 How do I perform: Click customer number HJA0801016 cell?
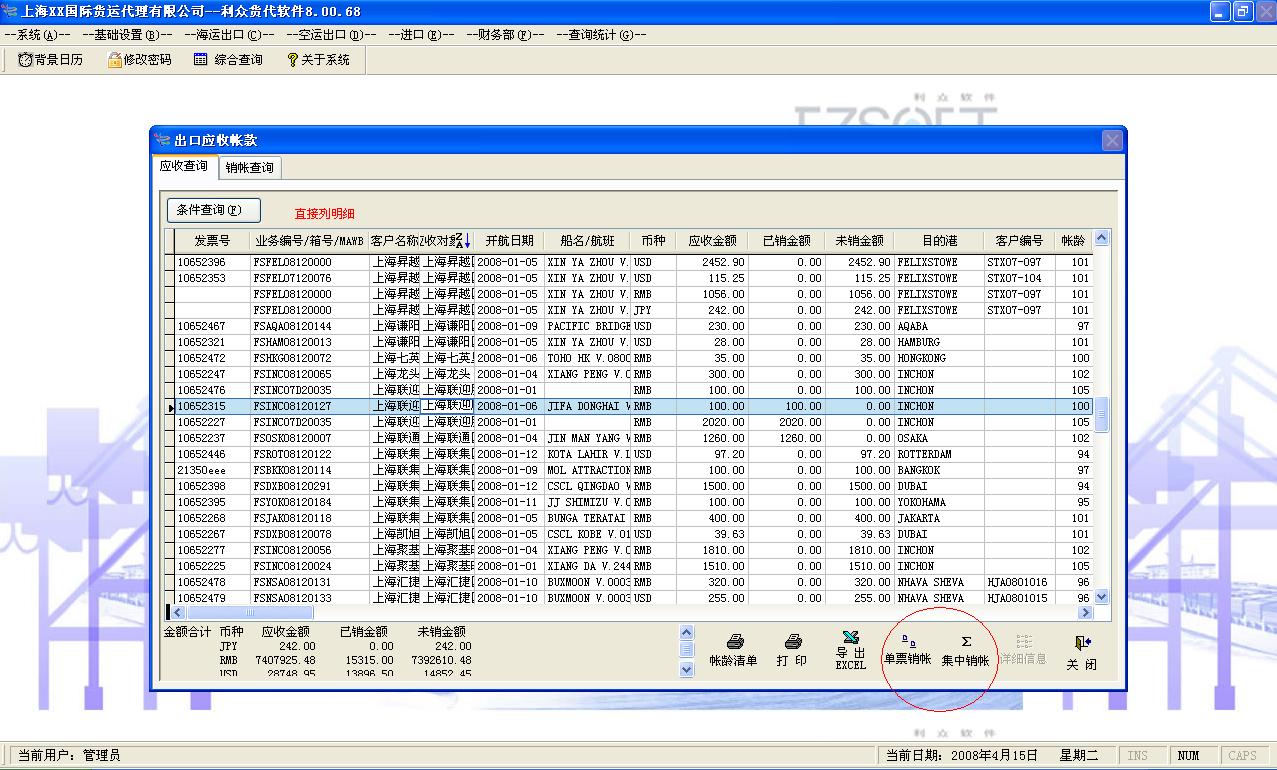1019,582
